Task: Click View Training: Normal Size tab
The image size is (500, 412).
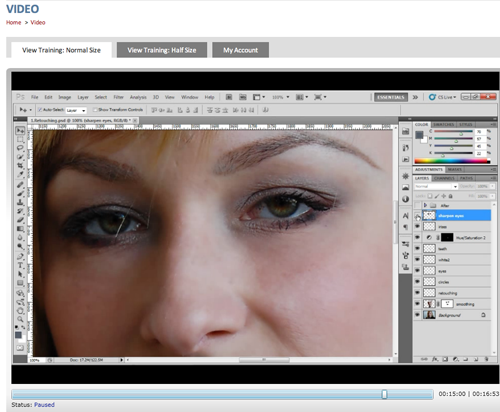Action: pos(61,50)
